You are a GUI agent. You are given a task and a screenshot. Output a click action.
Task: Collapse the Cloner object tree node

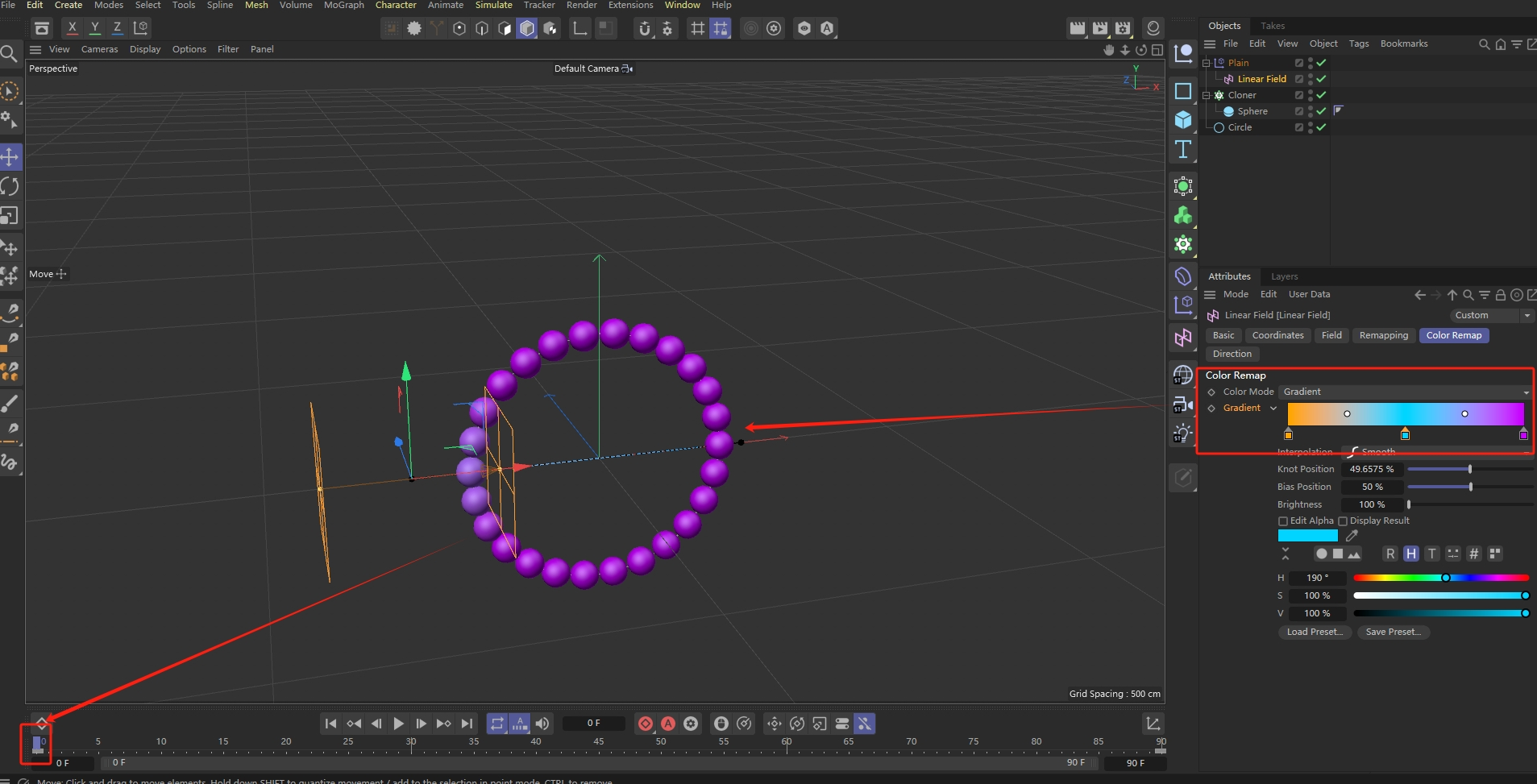tap(1207, 95)
